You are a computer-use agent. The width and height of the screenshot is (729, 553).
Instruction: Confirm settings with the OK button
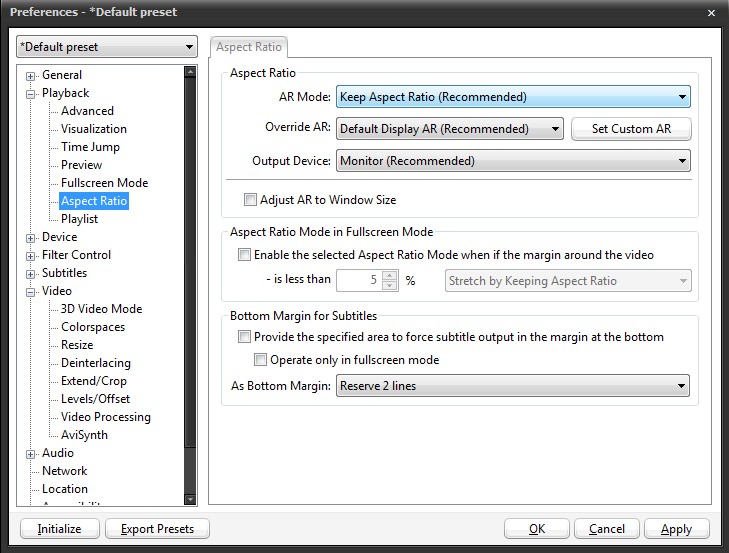click(537, 529)
